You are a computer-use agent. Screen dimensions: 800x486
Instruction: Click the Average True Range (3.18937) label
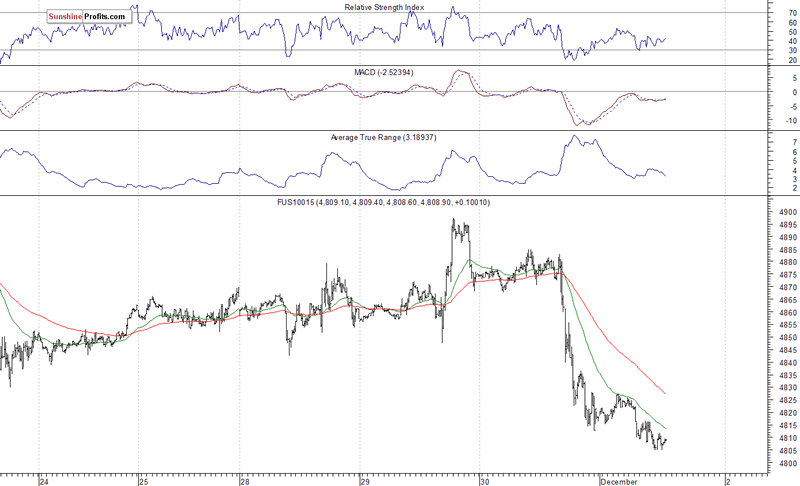pos(384,137)
